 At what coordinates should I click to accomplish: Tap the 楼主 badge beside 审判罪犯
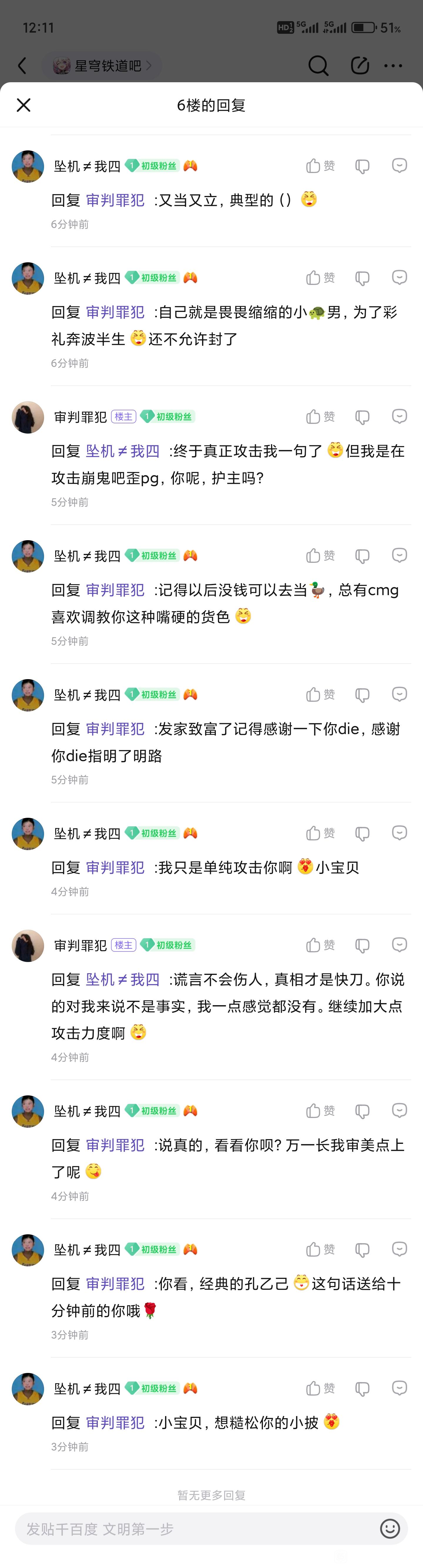[x=124, y=417]
